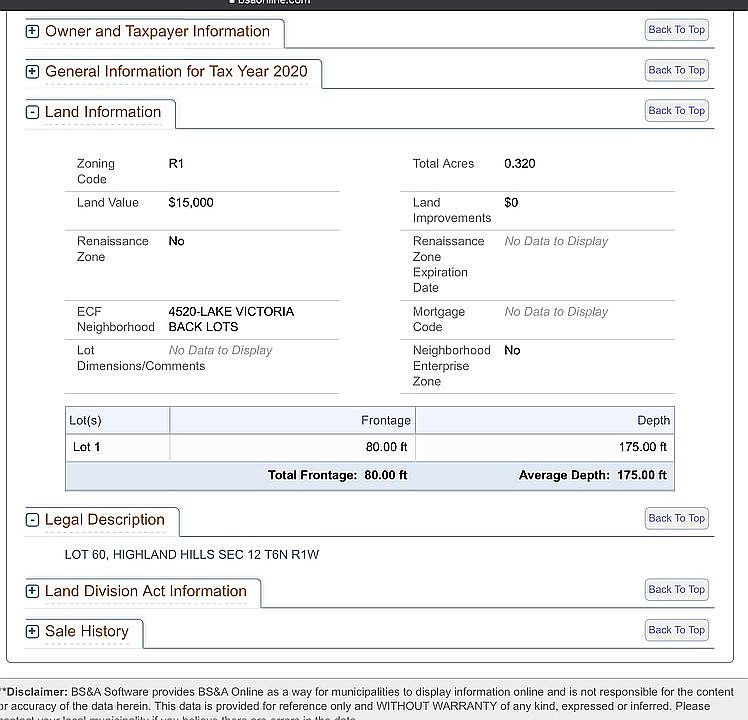Select the Lot 1 row cell
The image size is (748, 720).
click(x=117, y=448)
